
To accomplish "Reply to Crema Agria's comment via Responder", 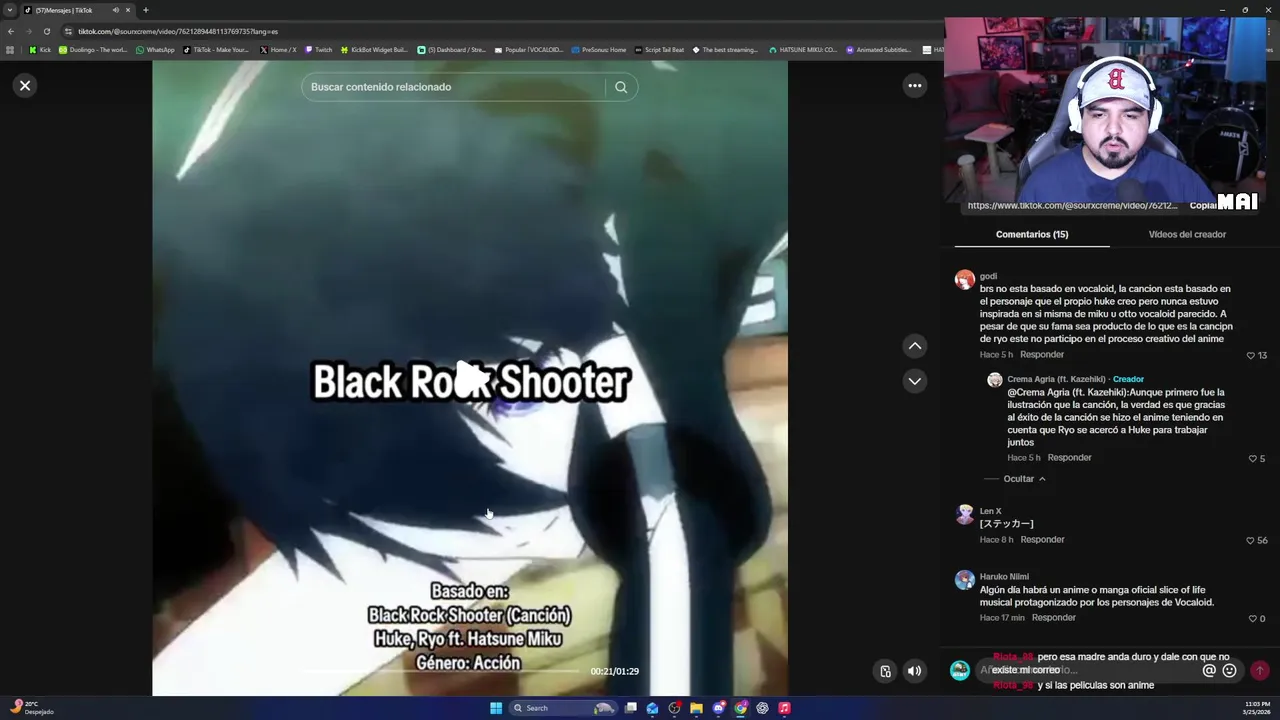I will tap(1069, 457).
